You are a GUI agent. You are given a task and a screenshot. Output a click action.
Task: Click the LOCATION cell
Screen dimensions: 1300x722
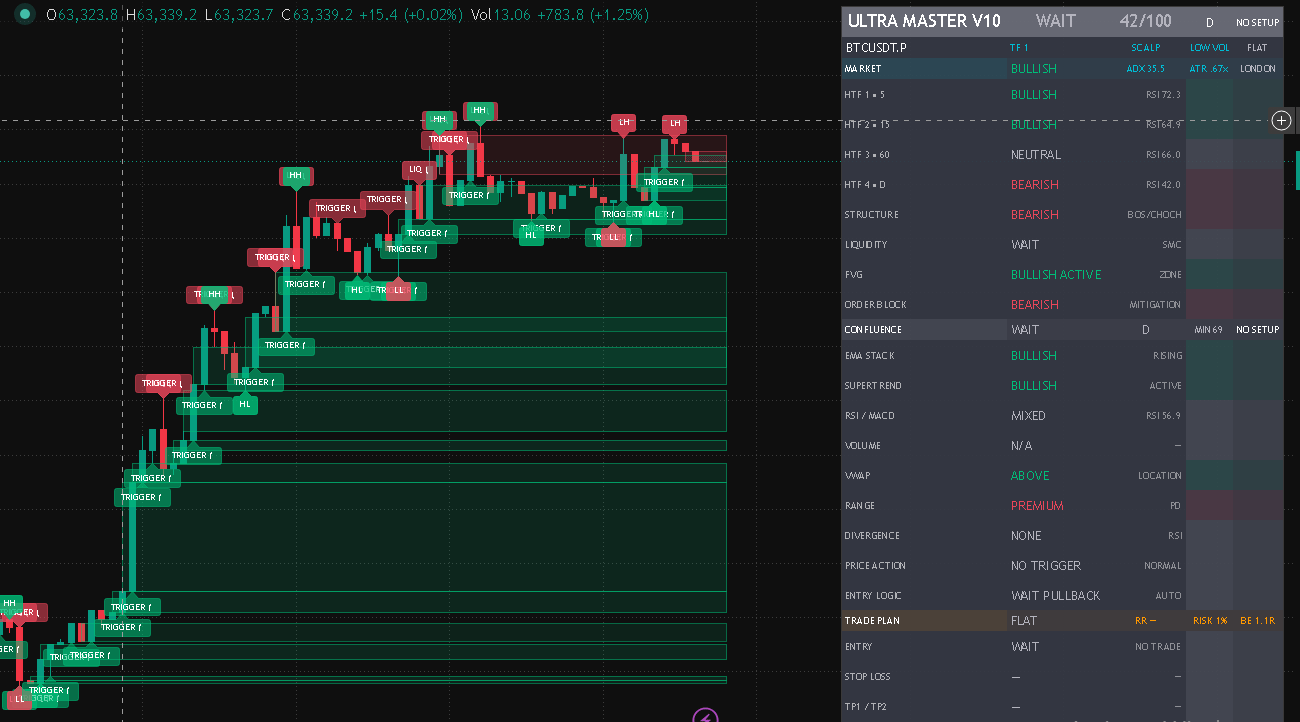[x=1160, y=476]
